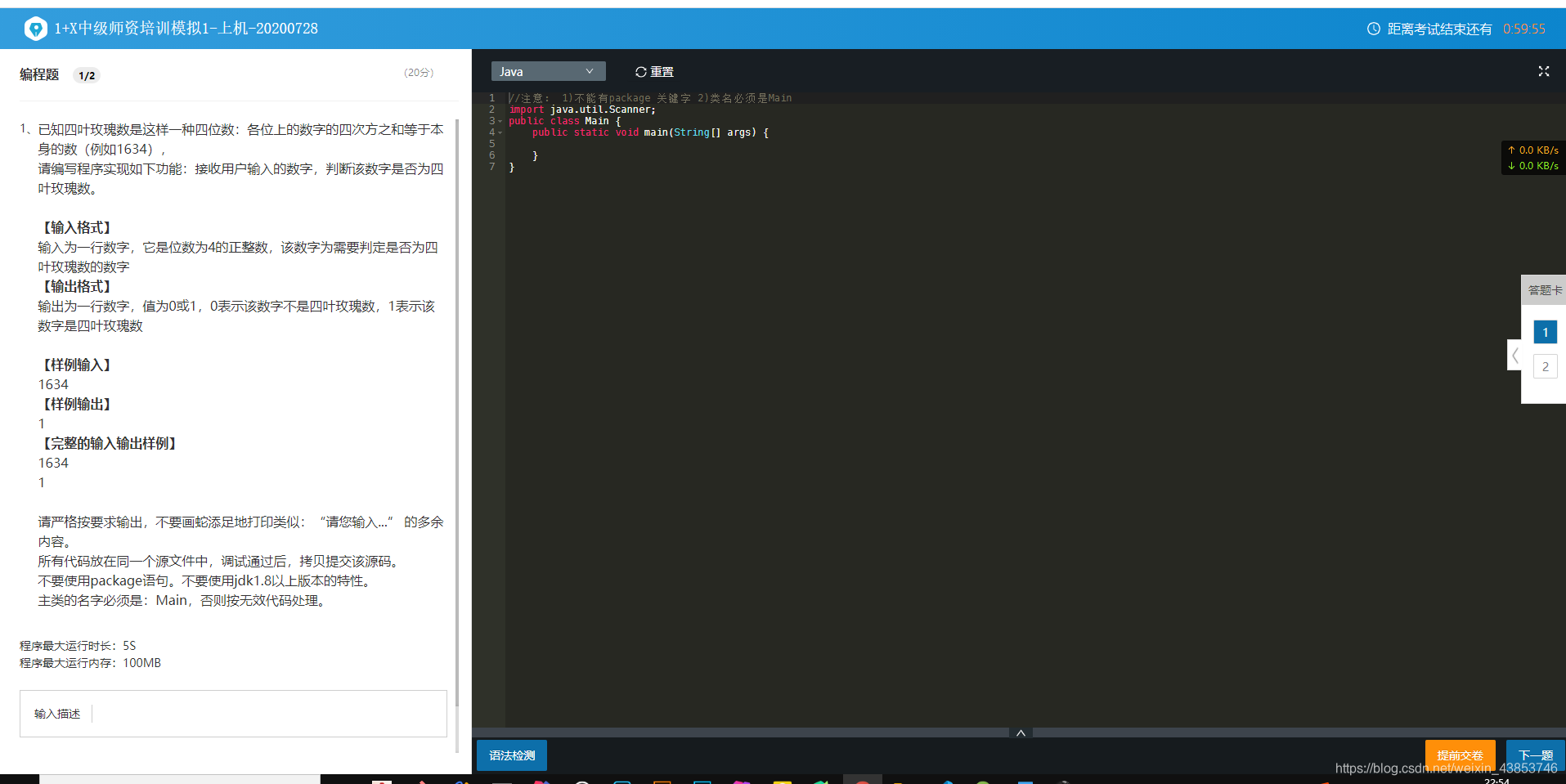Expand the console panel up arrow

tap(1021, 732)
